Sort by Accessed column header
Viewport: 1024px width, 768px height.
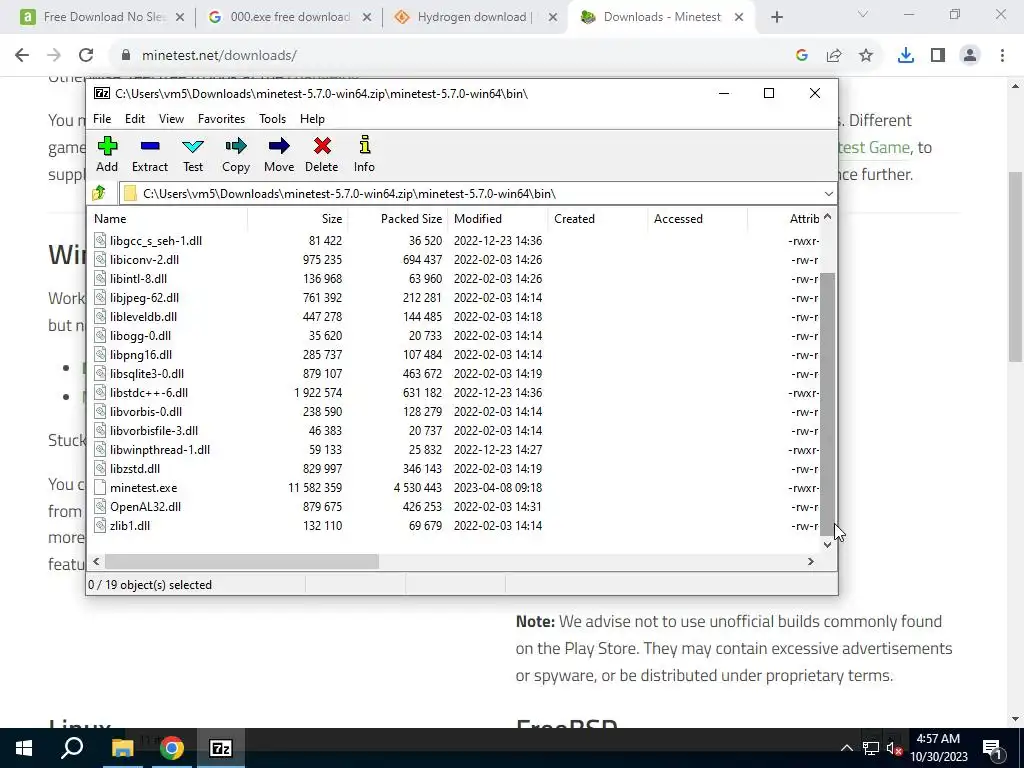pos(697,219)
